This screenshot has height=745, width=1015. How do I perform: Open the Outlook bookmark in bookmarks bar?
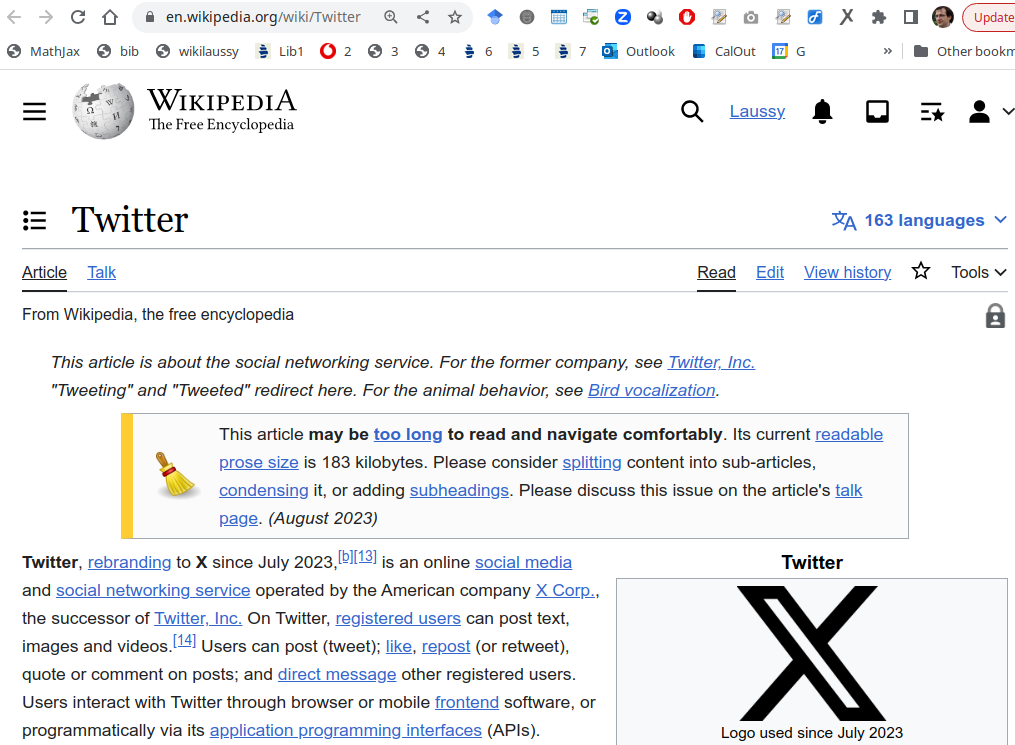(639, 51)
